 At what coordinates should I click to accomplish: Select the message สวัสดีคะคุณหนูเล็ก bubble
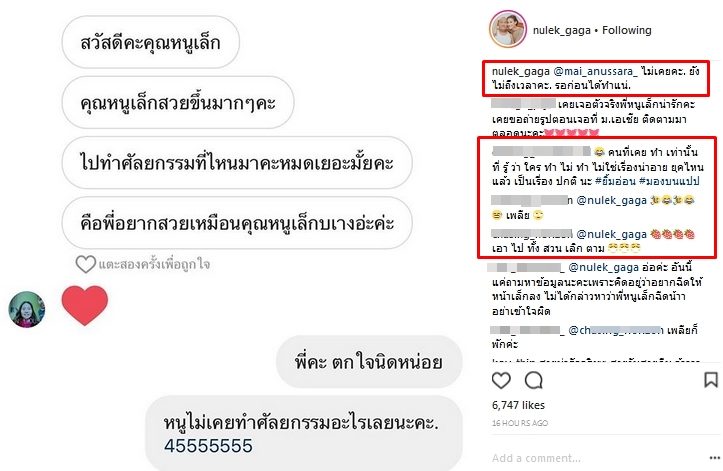click(150, 42)
